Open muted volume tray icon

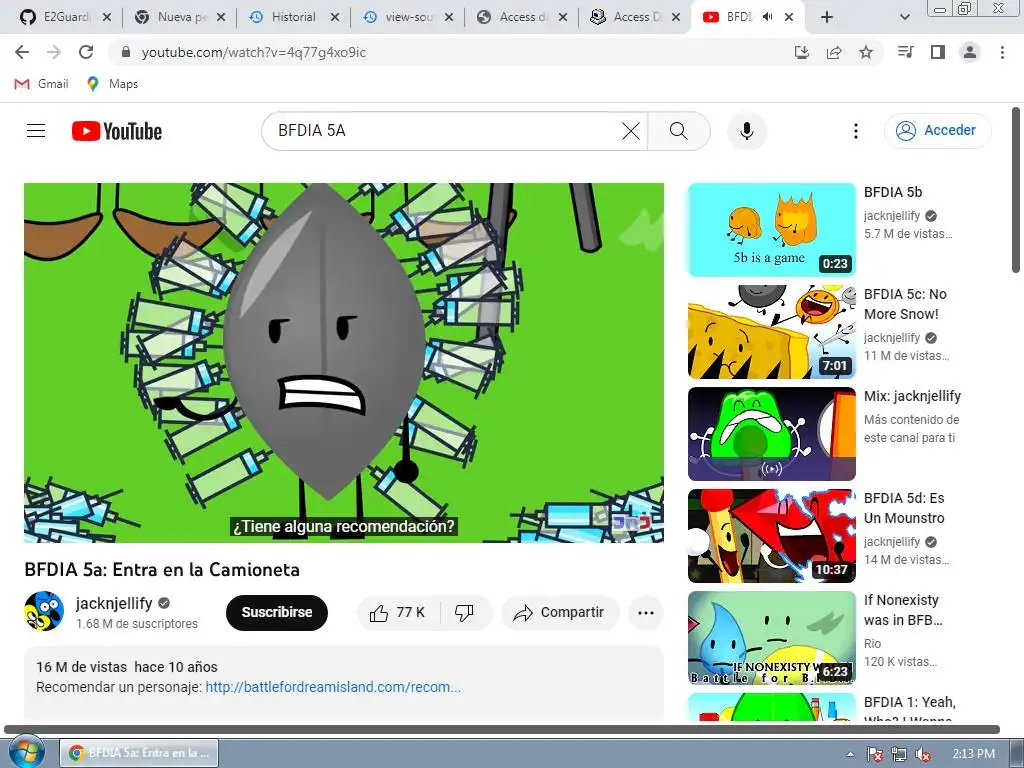tap(923, 754)
